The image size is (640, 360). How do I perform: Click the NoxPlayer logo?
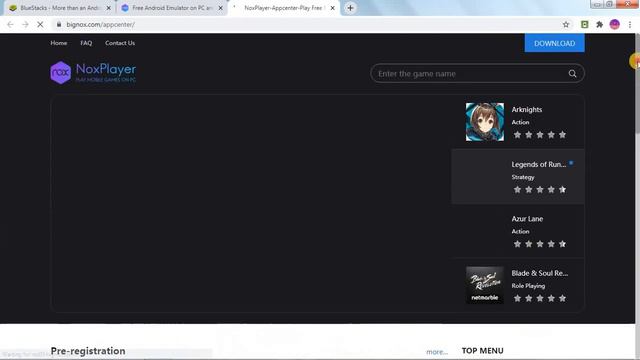93,73
